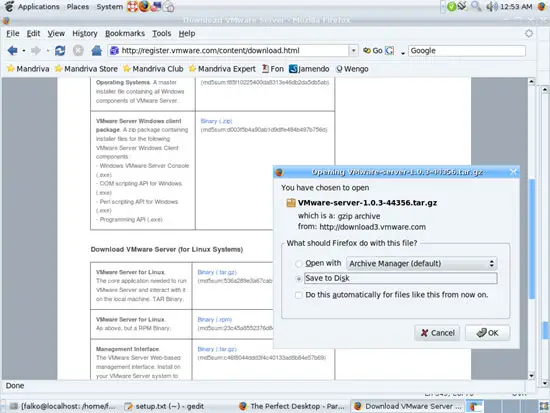Click the green update status tray icon
The width and height of the screenshot is (550, 413).
pos(451,7)
